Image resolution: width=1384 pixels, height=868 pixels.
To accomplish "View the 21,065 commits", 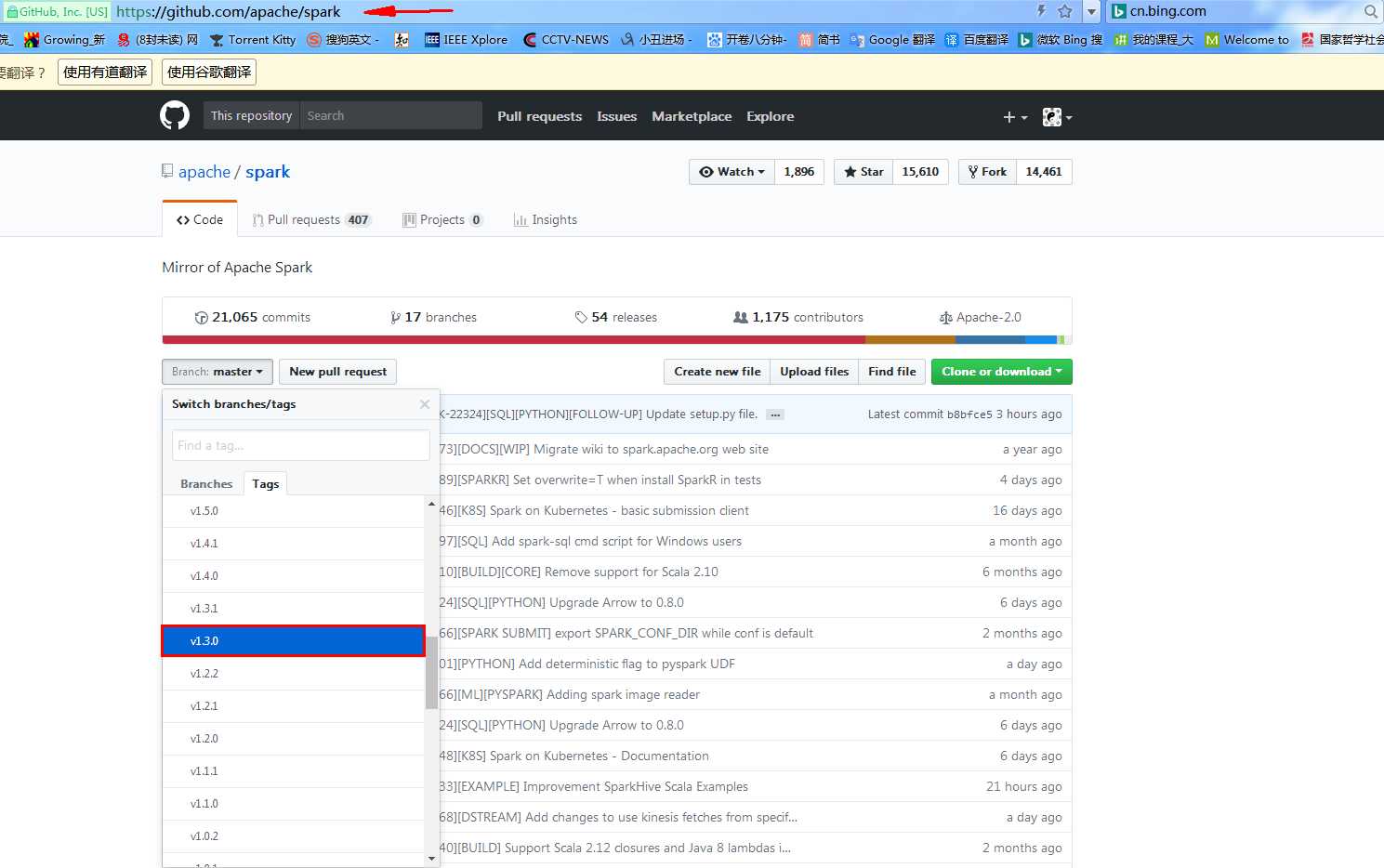I will click(252, 318).
